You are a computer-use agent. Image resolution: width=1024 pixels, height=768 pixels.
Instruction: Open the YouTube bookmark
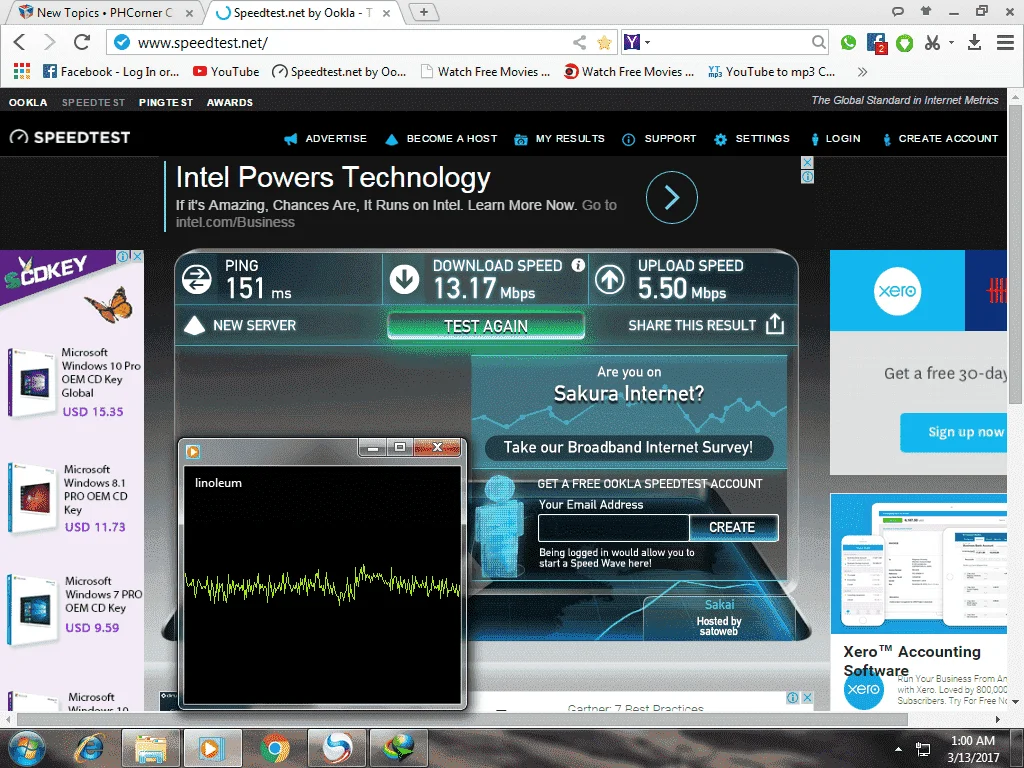point(226,72)
